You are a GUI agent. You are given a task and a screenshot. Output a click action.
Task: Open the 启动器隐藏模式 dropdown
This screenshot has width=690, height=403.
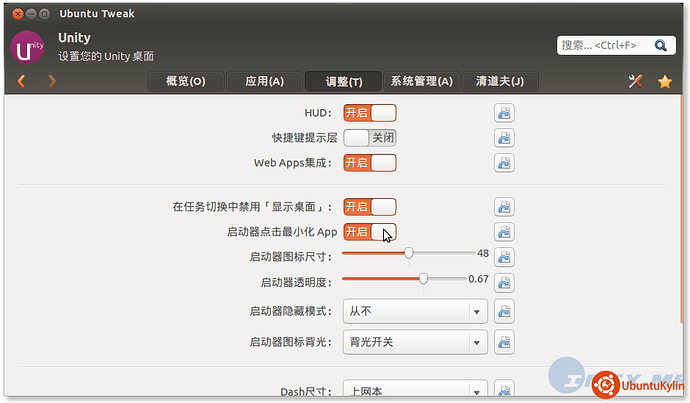pyautogui.click(x=415, y=311)
